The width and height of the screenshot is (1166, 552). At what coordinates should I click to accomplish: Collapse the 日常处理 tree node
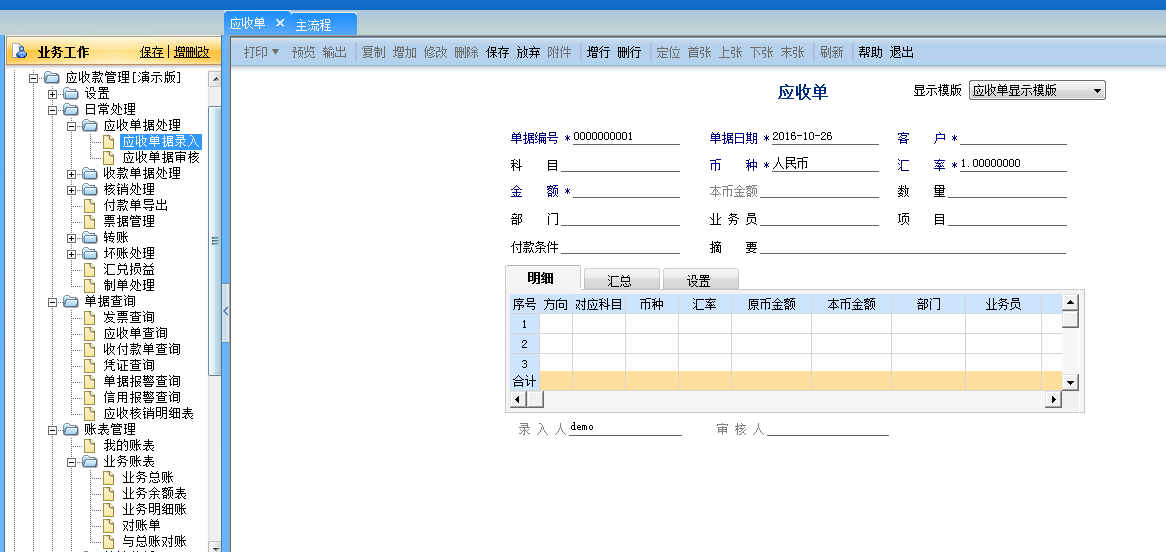(52, 109)
